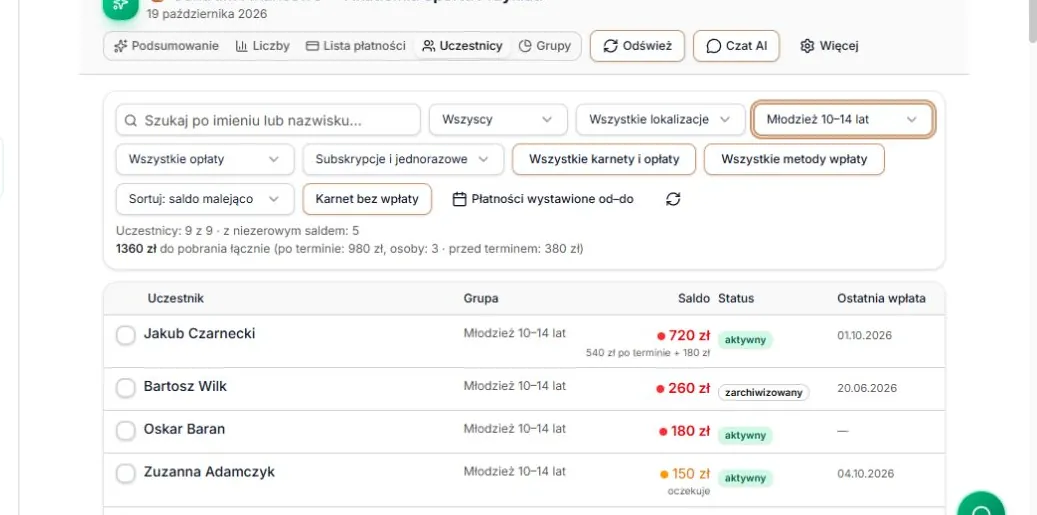The width and height of the screenshot is (1037, 515).
Task: Click the red dot beside 720 zł
Action: [660, 336]
